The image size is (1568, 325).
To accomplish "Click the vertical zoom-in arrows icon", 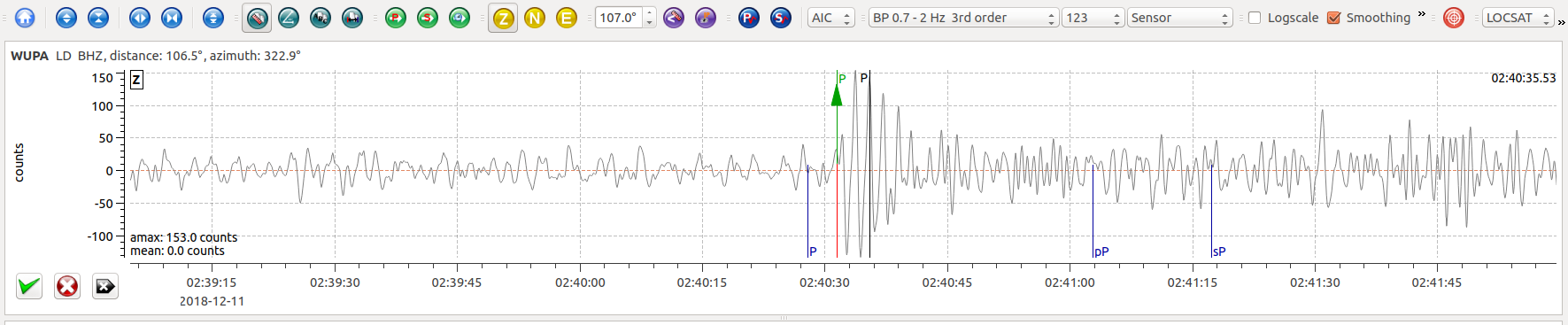I will [66, 17].
